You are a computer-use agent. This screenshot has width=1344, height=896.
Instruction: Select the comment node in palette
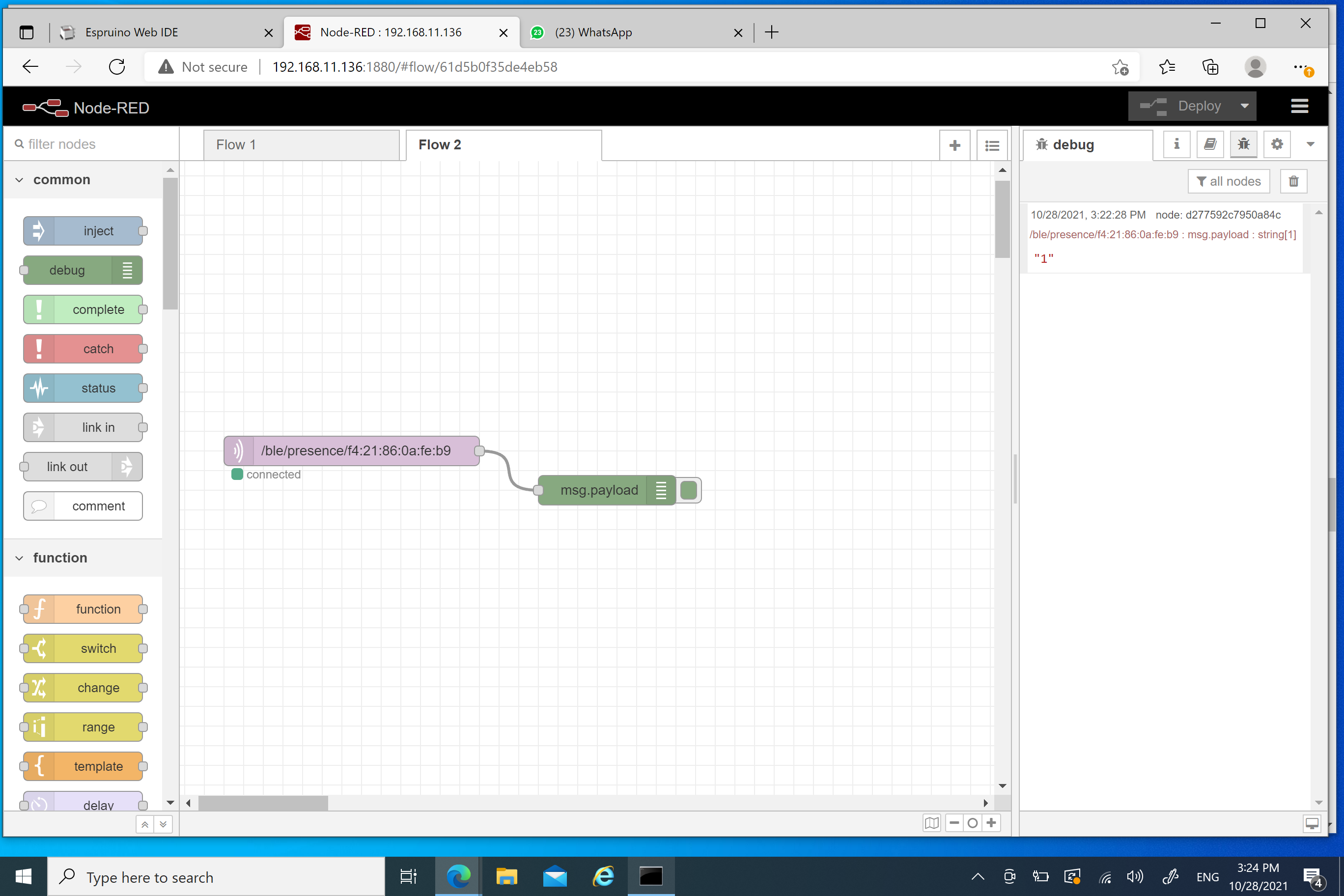click(x=84, y=506)
